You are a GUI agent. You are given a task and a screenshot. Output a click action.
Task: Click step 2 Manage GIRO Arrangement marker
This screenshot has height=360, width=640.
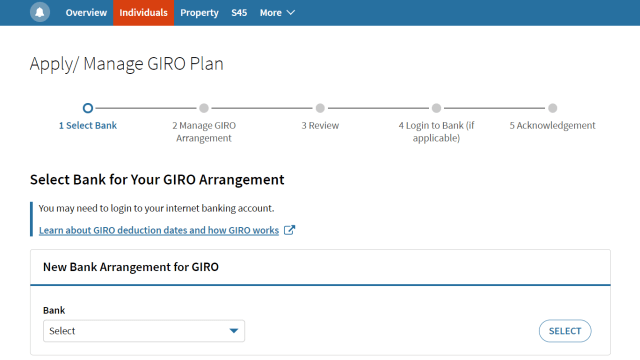[x=204, y=108]
